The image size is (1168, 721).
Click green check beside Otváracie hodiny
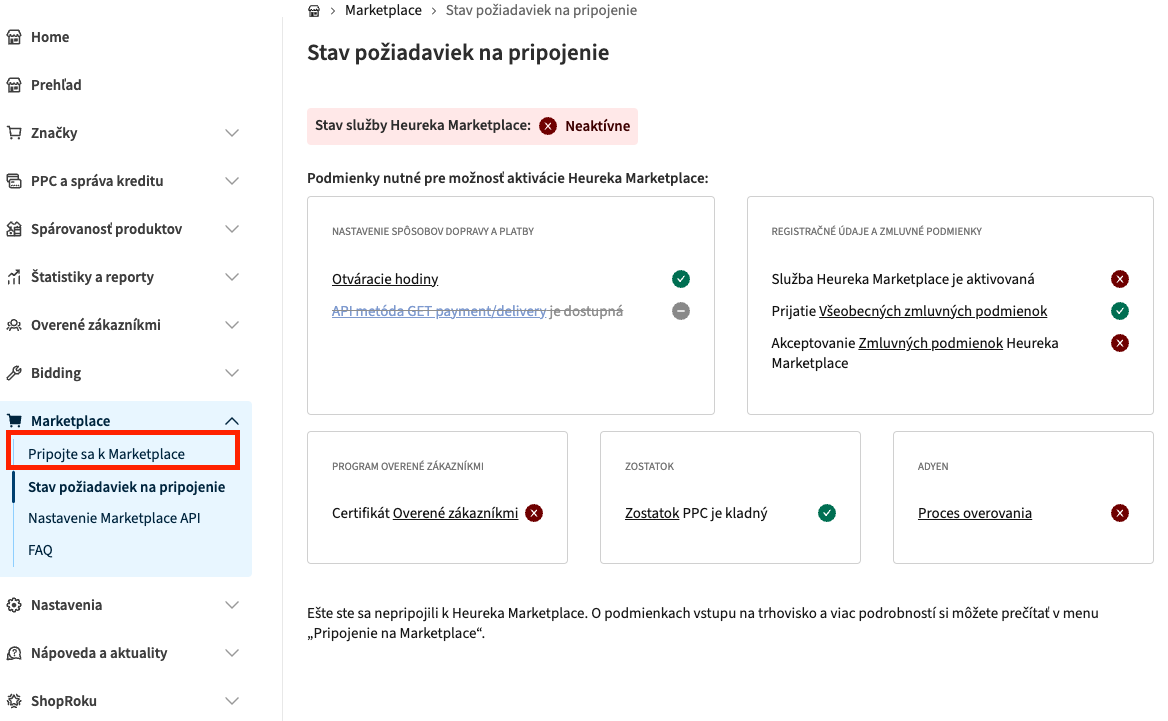[x=681, y=279]
